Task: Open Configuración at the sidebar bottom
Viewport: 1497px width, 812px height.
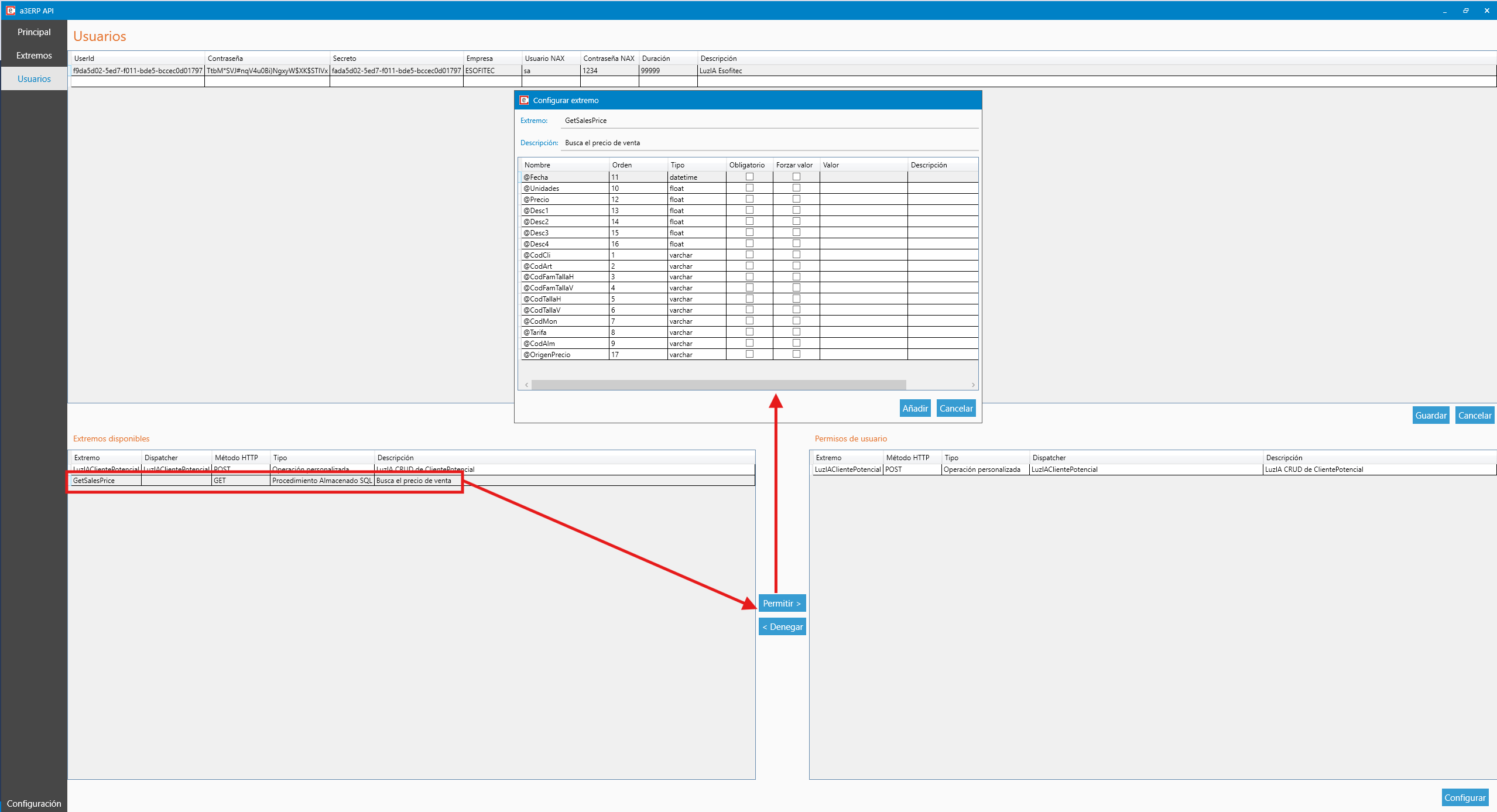Action: pyautogui.click(x=34, y=803)
